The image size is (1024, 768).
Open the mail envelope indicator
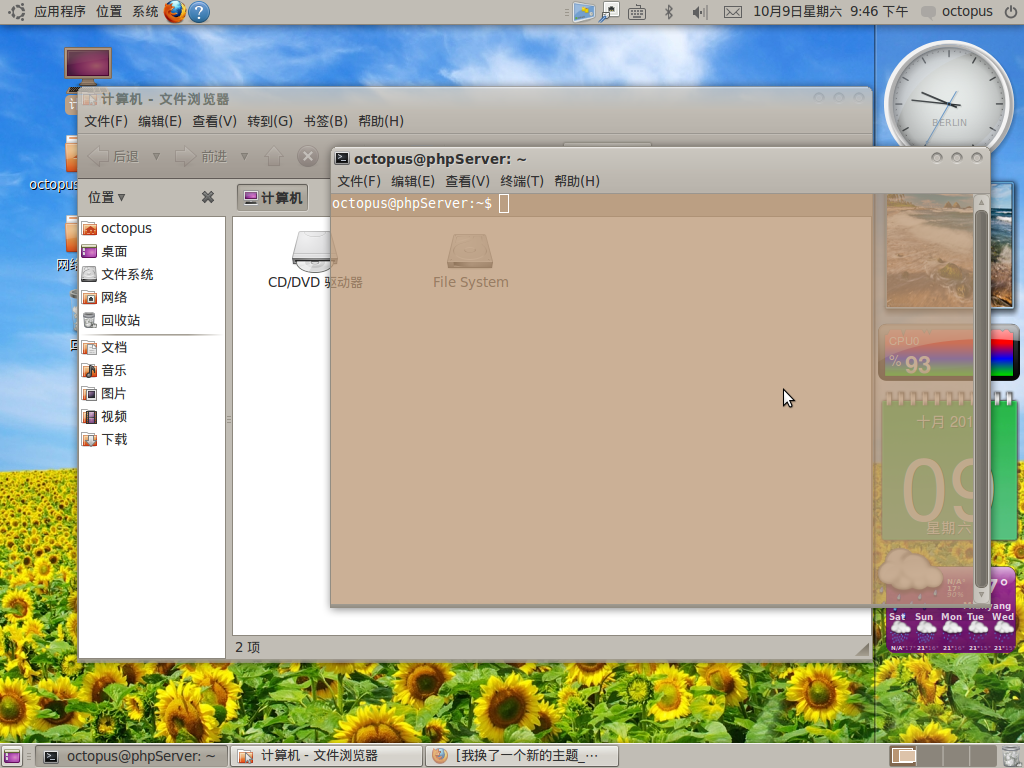pyautogui.click(x=733, y=12)
